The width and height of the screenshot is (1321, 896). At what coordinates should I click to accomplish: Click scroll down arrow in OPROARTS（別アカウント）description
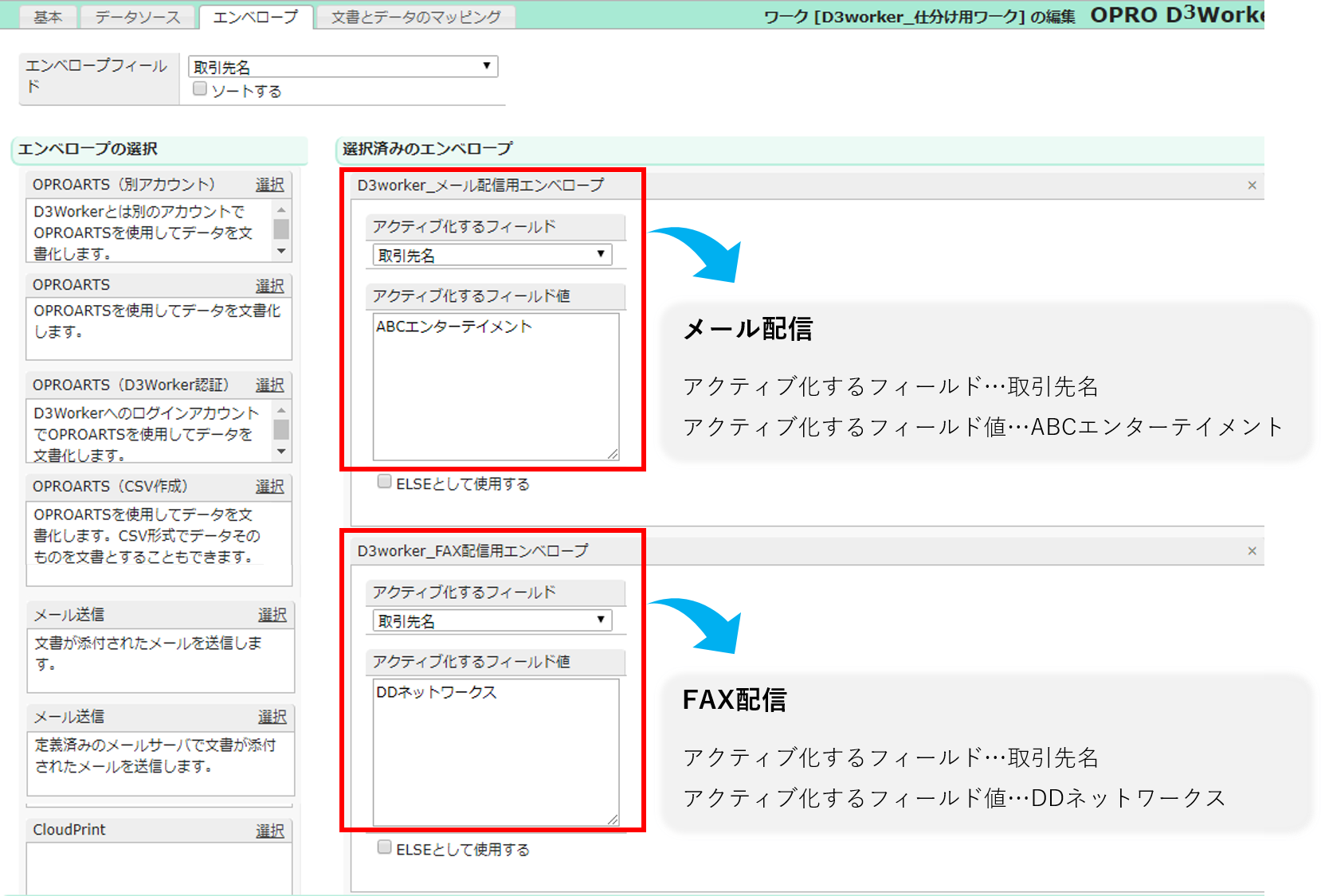pos(281,252)
